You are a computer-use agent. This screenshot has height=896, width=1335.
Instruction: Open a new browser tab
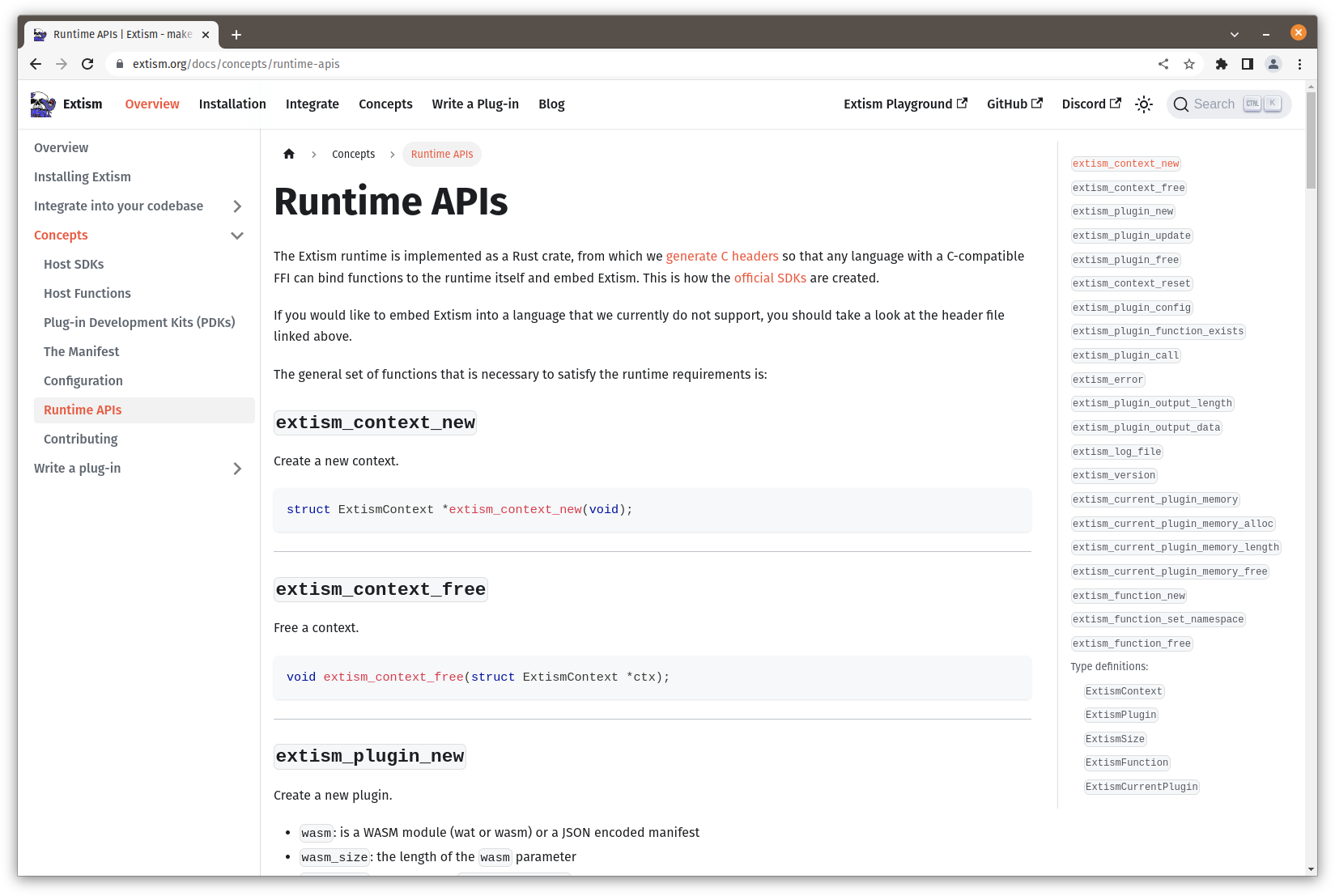(x=236, y=35)
